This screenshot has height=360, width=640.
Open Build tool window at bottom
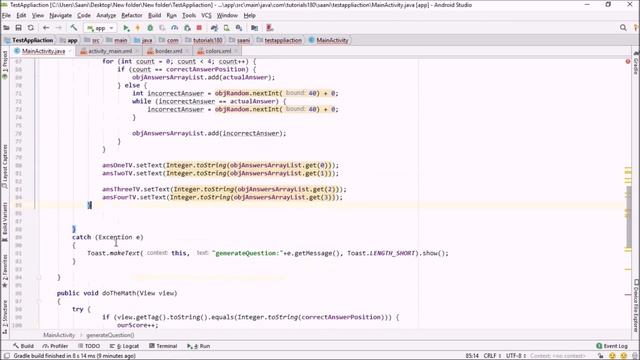[x=23, y=346]
